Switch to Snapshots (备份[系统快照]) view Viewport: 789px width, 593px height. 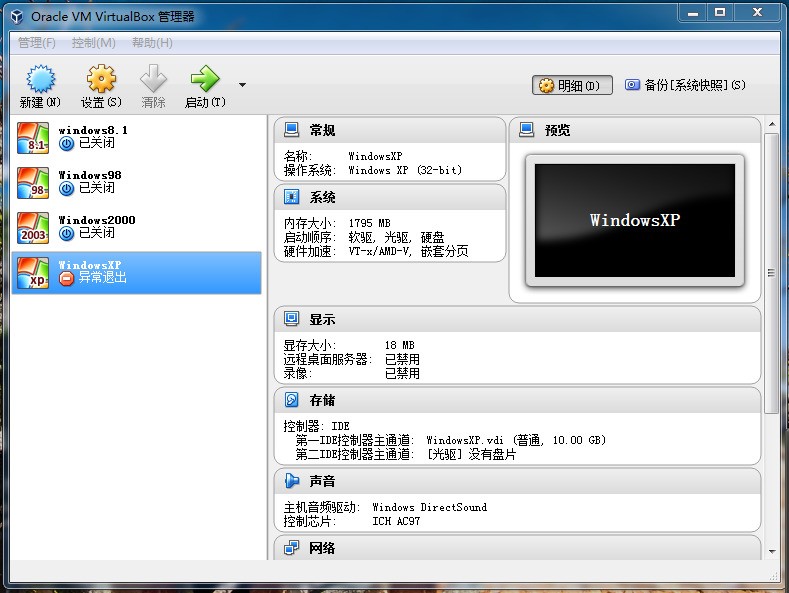click(x=685, y=86)
